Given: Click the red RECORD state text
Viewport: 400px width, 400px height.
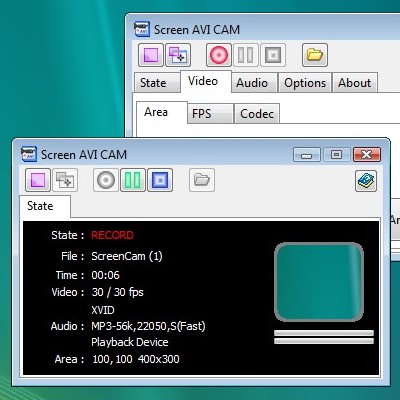Looking at the screenshot, I should point(112,235).
